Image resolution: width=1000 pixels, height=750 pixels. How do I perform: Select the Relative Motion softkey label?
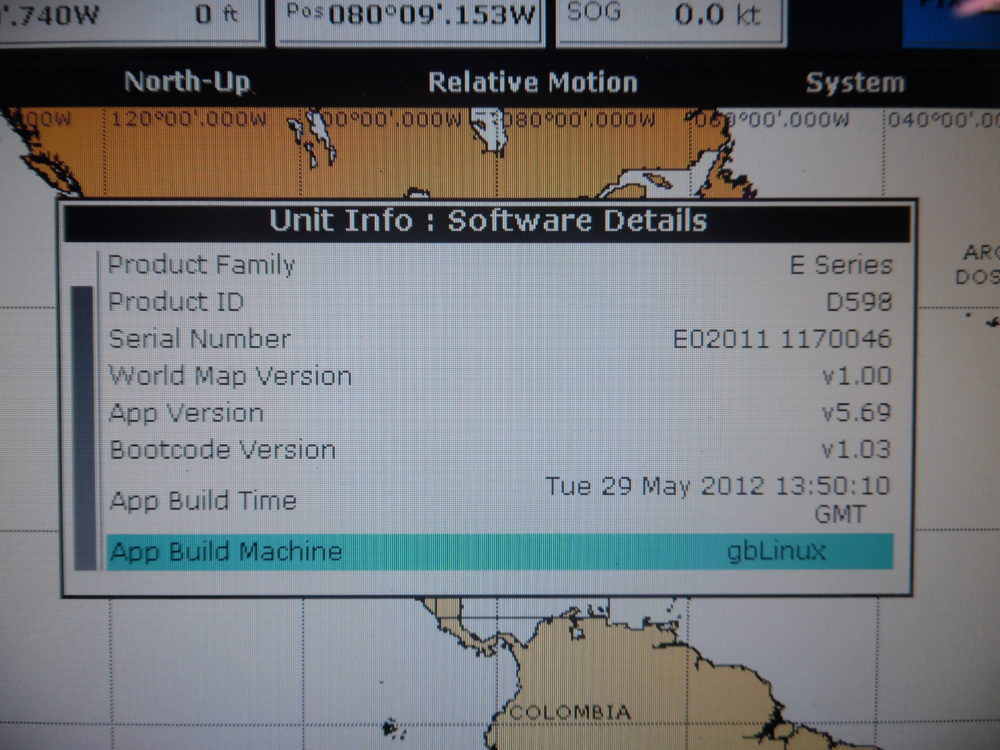coord(533,83)
